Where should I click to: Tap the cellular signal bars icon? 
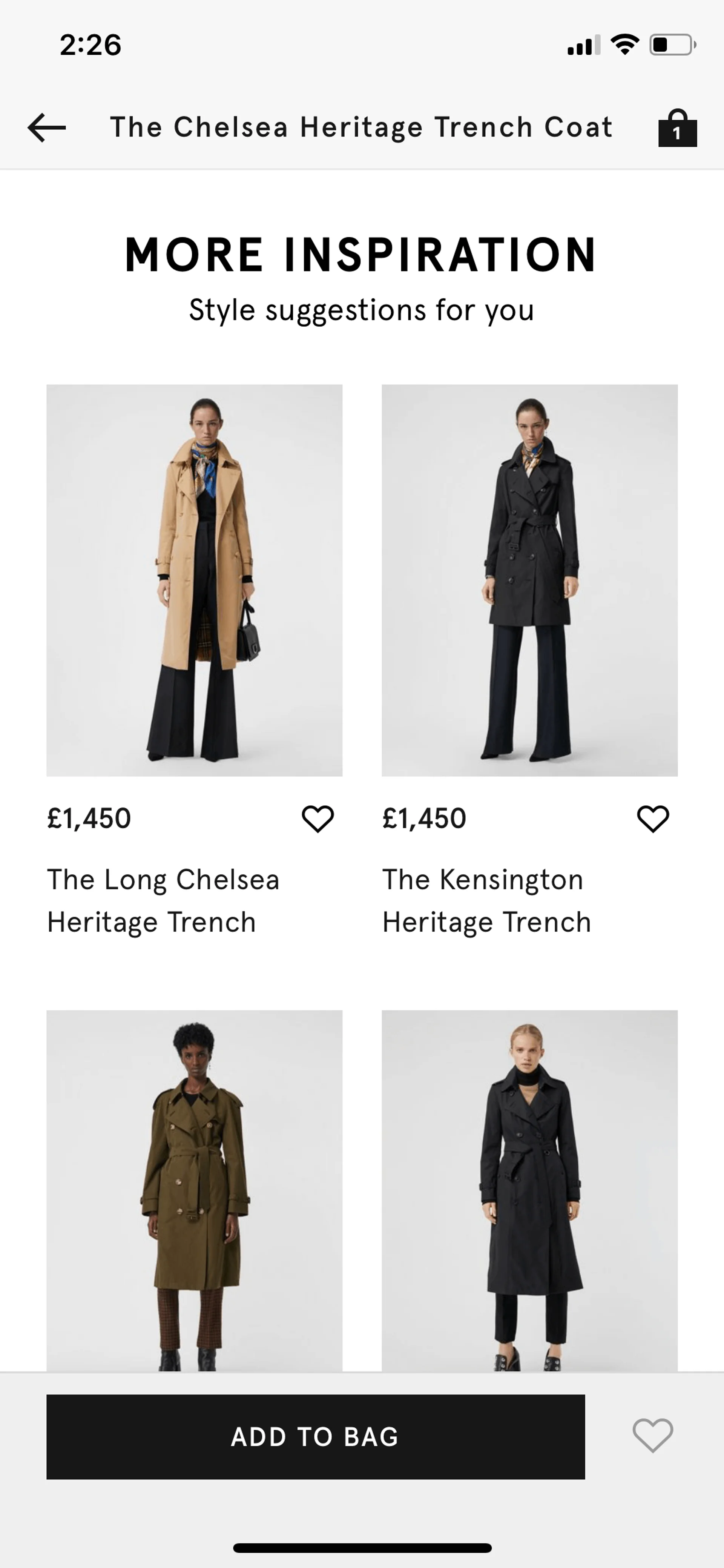click(x=583, y=45)
